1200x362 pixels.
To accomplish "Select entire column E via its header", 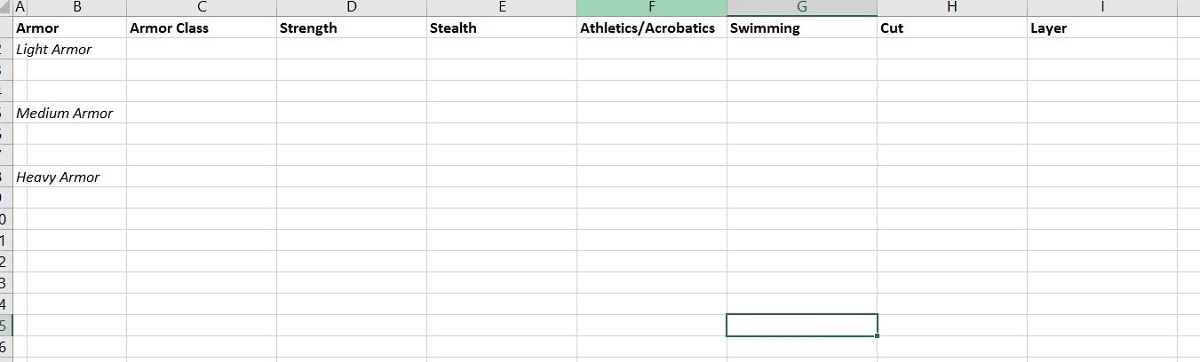I will [x=501, y=8].
